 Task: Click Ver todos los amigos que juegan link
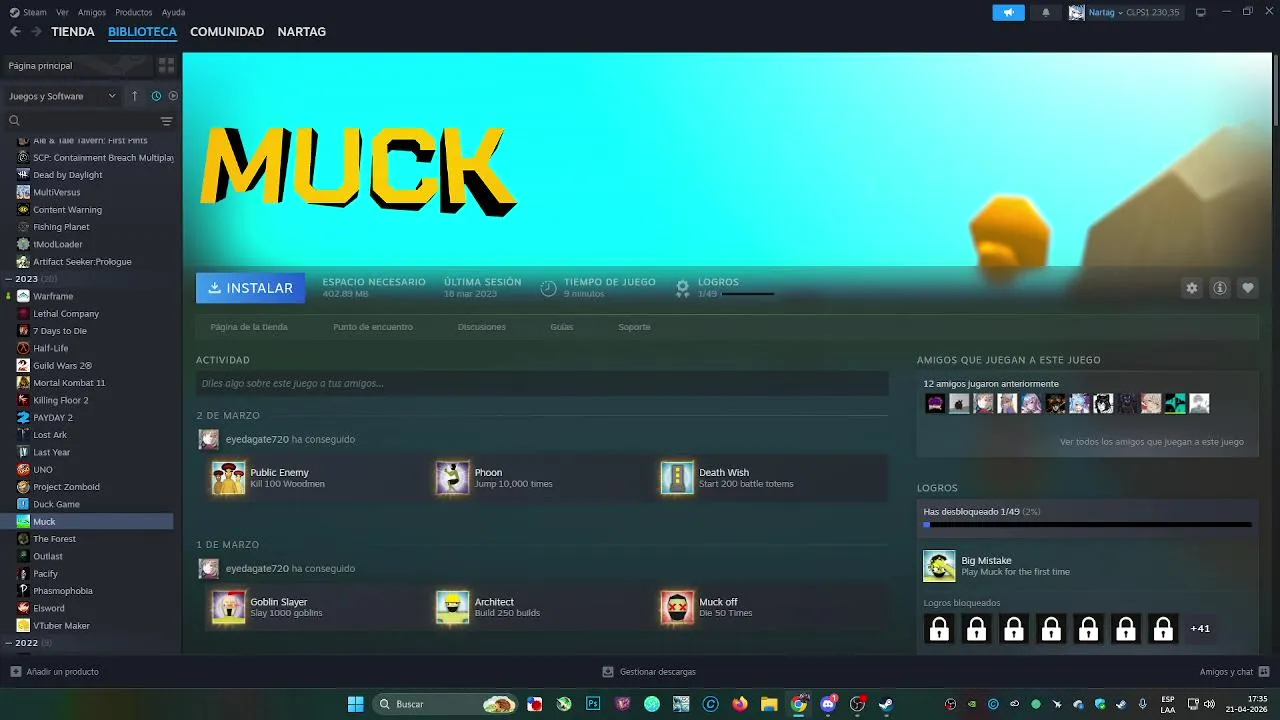[1152, 442]
